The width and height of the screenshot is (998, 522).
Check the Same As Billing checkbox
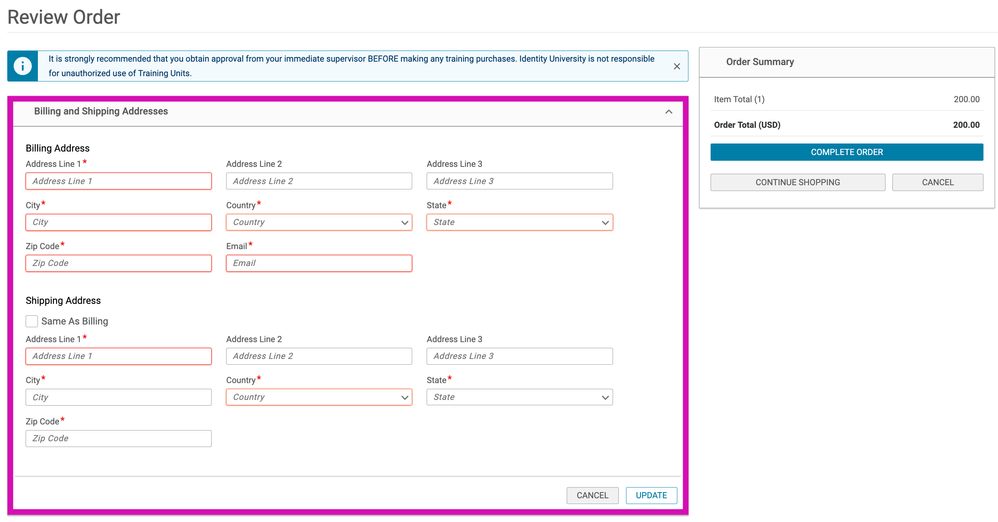(x=32, y=321)
